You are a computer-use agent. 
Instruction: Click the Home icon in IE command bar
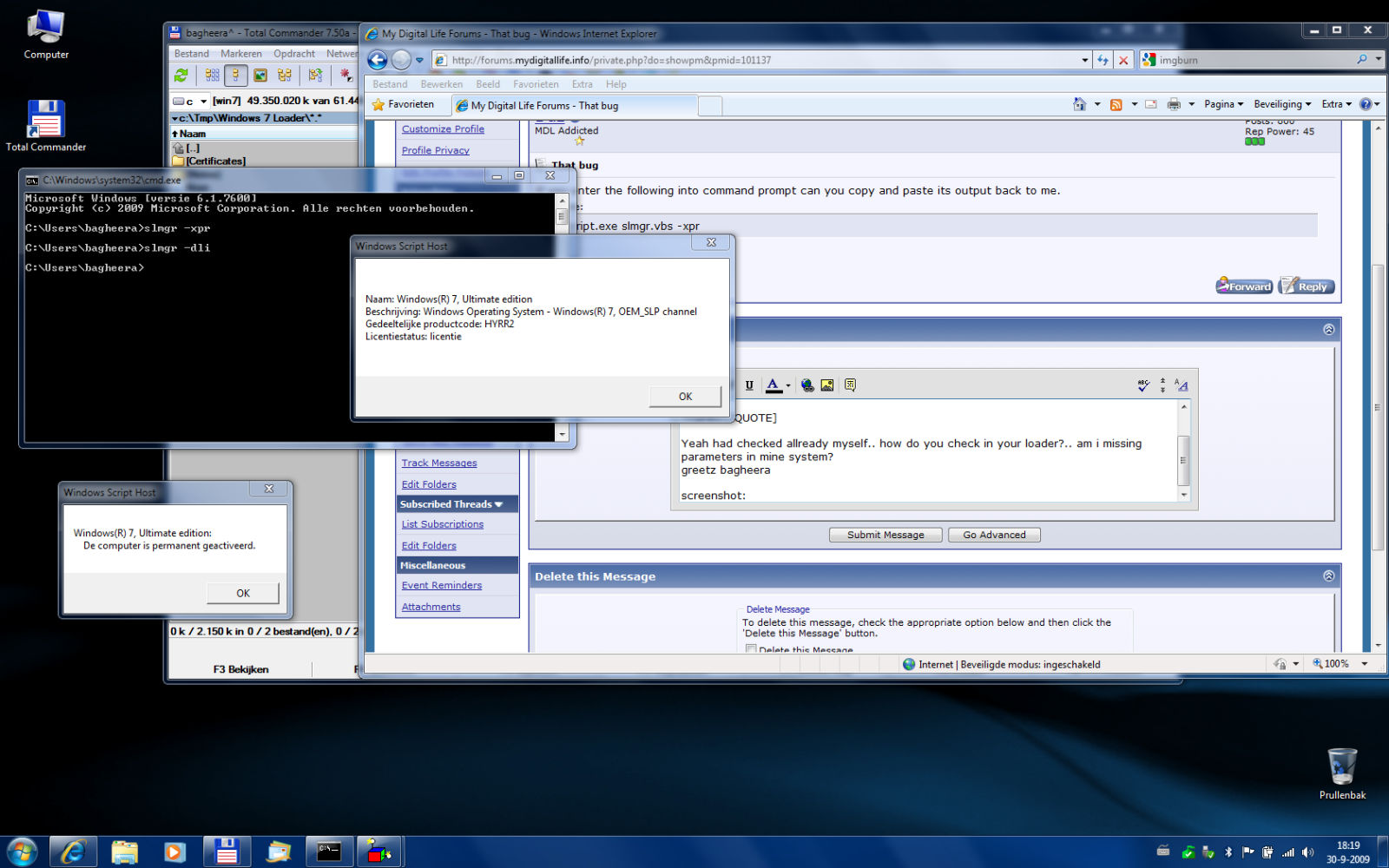pos(1079,104)
